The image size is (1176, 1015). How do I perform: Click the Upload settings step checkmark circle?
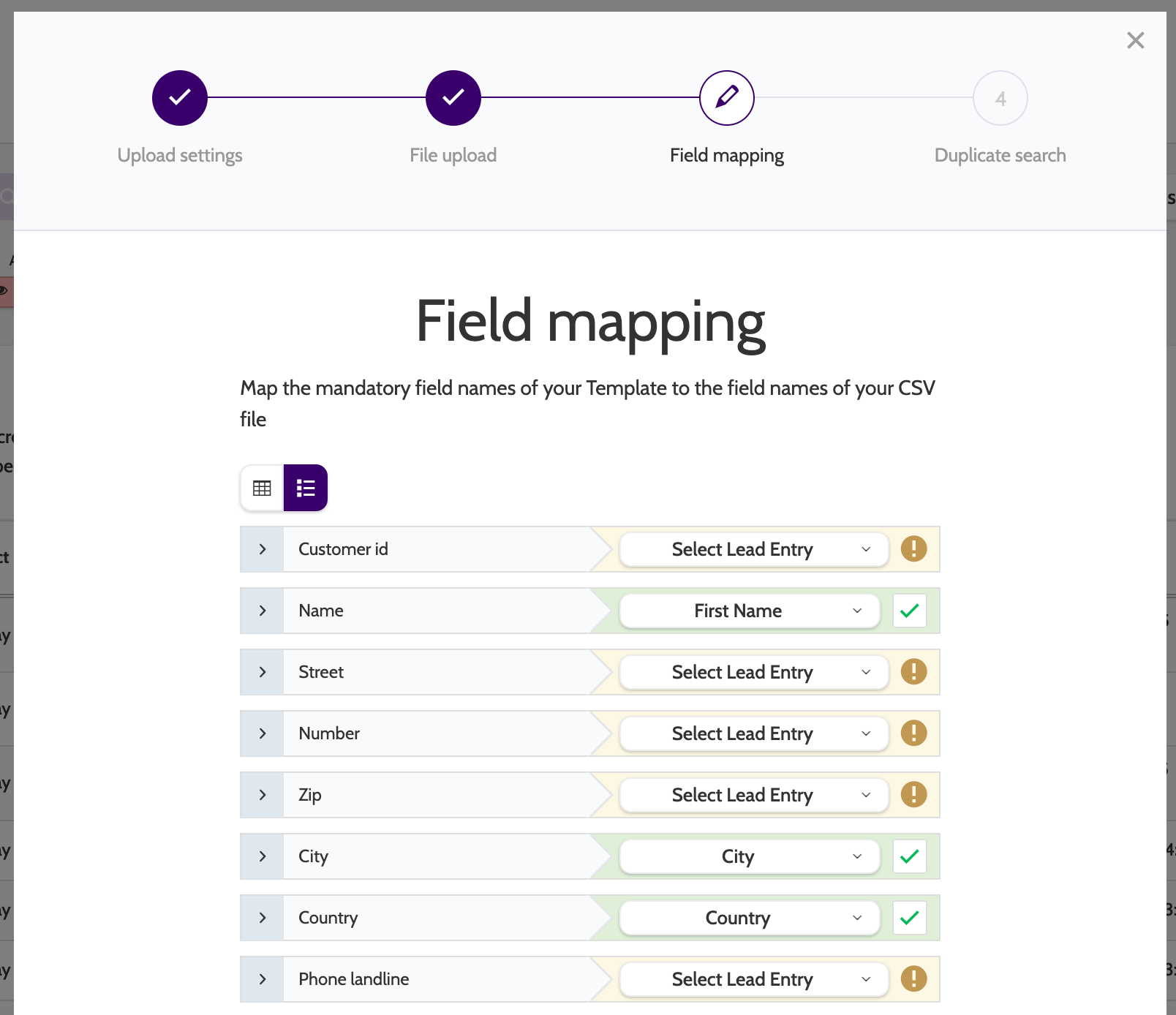click(x=180, y=98)
